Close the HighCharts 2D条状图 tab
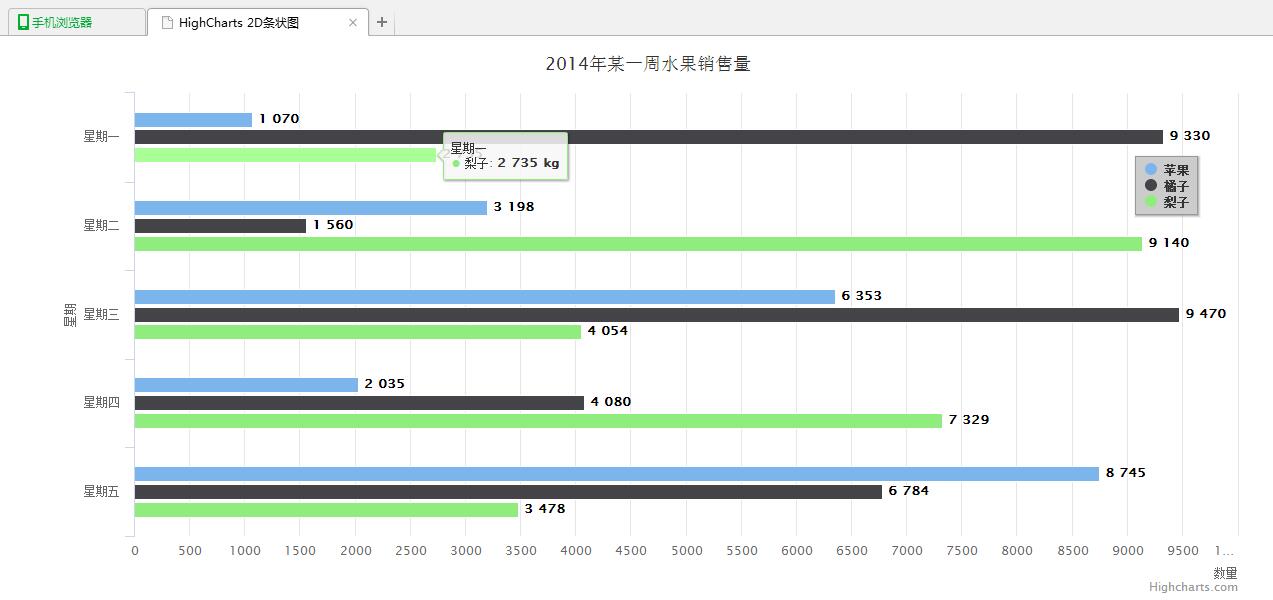 click(x=352, y=22)
